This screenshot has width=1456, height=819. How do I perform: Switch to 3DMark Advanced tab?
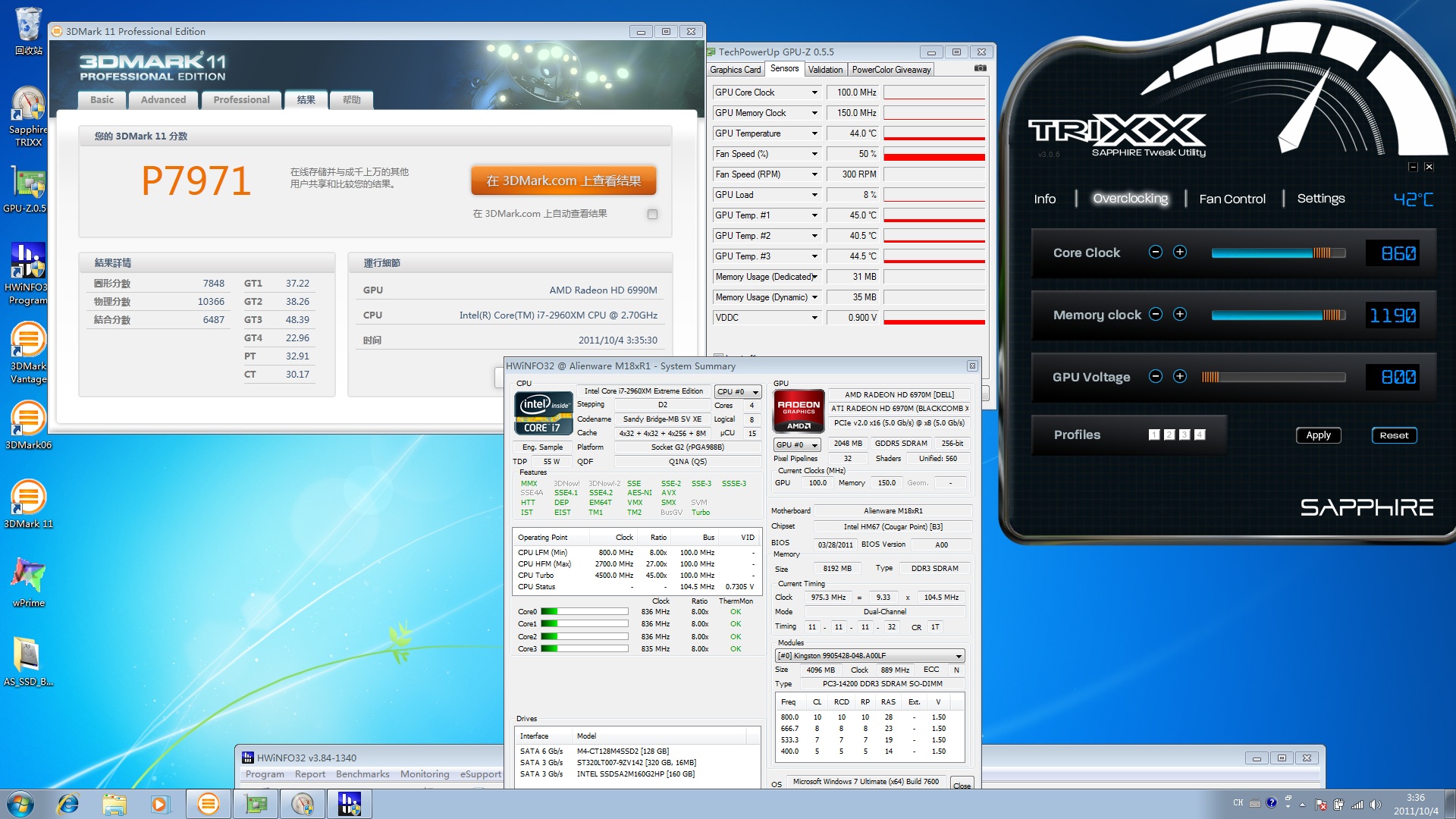point(163,99)
